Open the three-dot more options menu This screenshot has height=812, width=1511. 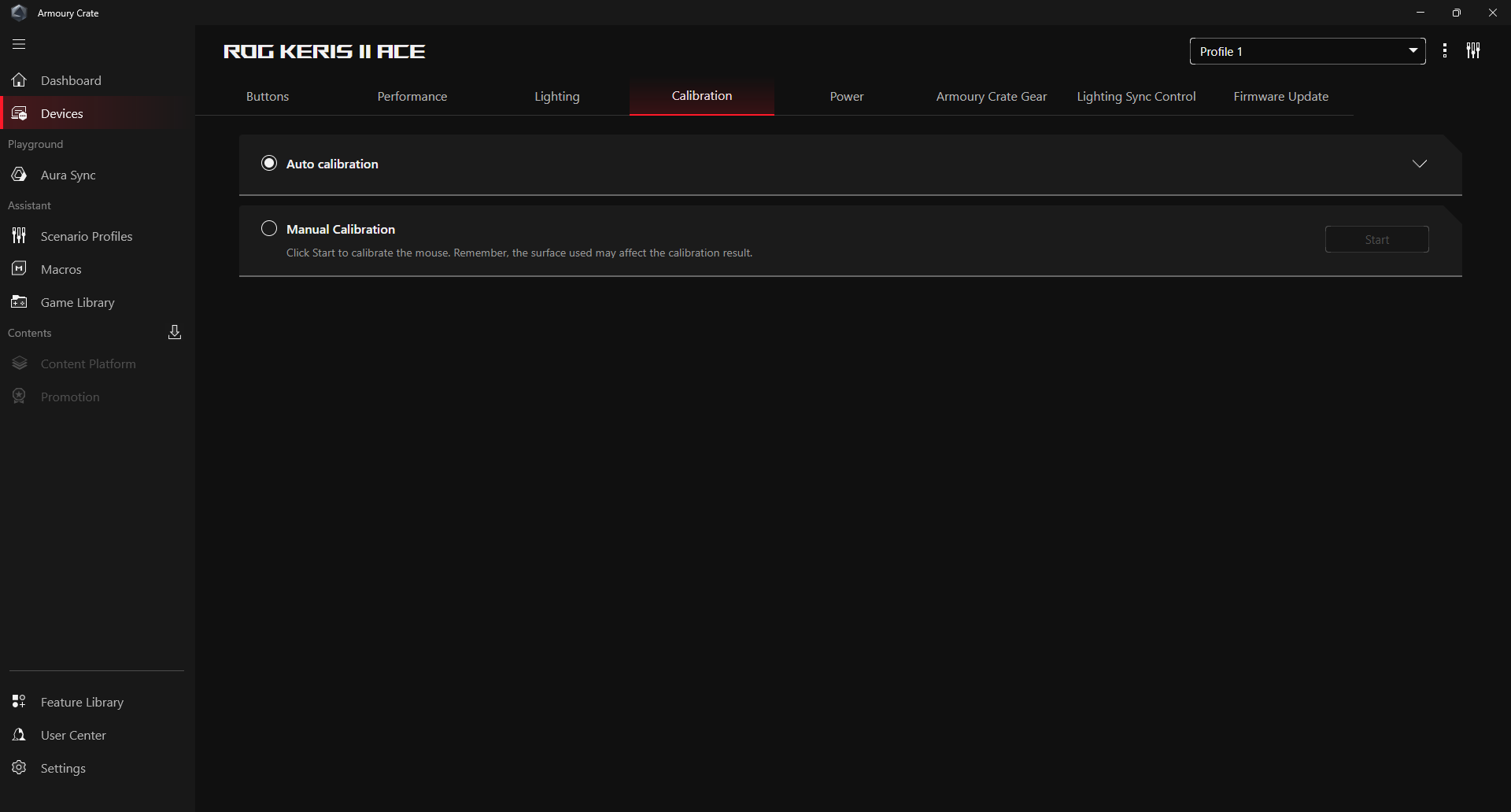1445,51
